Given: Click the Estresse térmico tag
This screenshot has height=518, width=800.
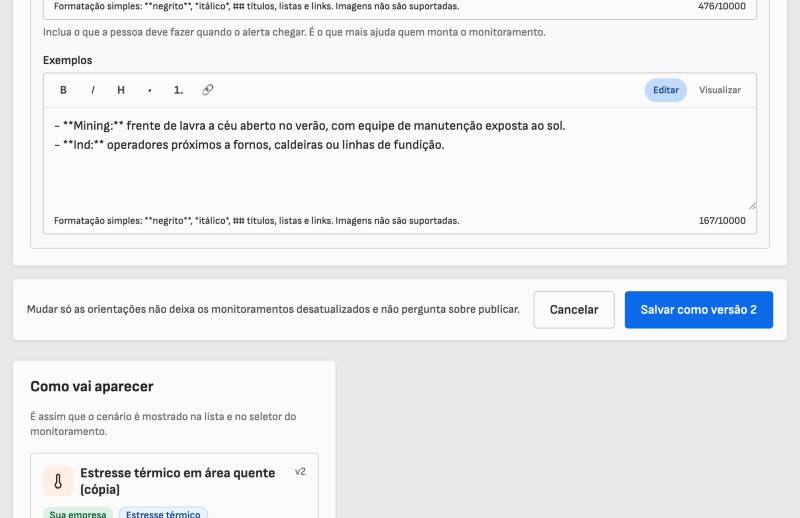Looking at the screenshot, I should click(163, 513).
